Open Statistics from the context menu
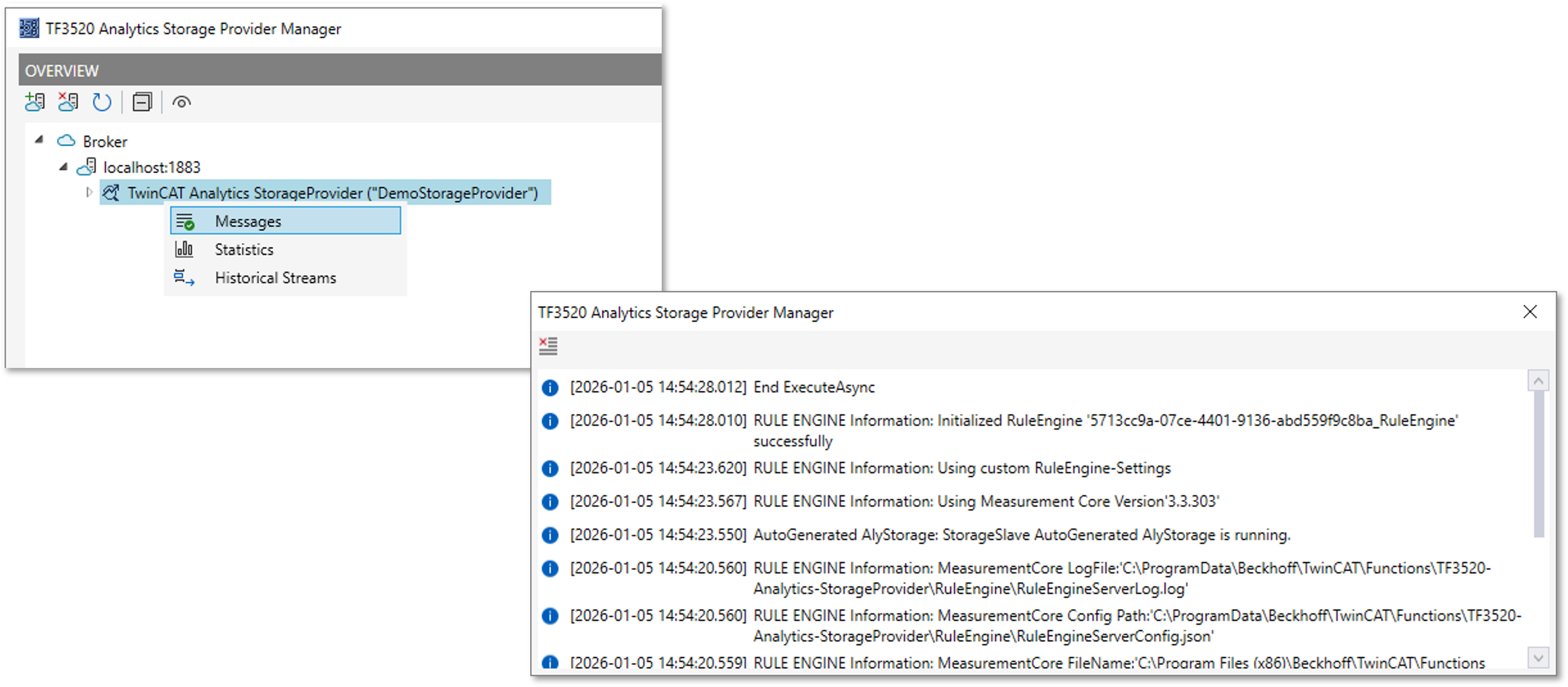This screenshot has height=687, width=1568. [285, 250]
